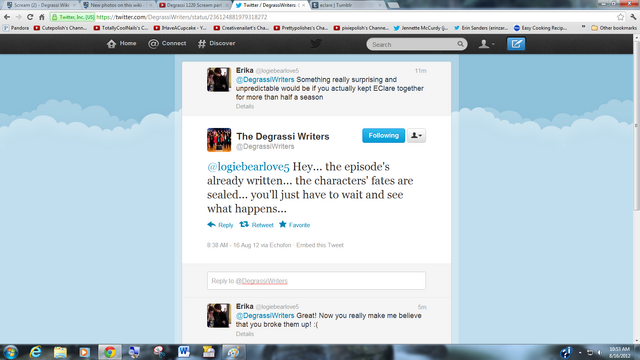Favorite the tweet with the star icon

tap(294, 225)
